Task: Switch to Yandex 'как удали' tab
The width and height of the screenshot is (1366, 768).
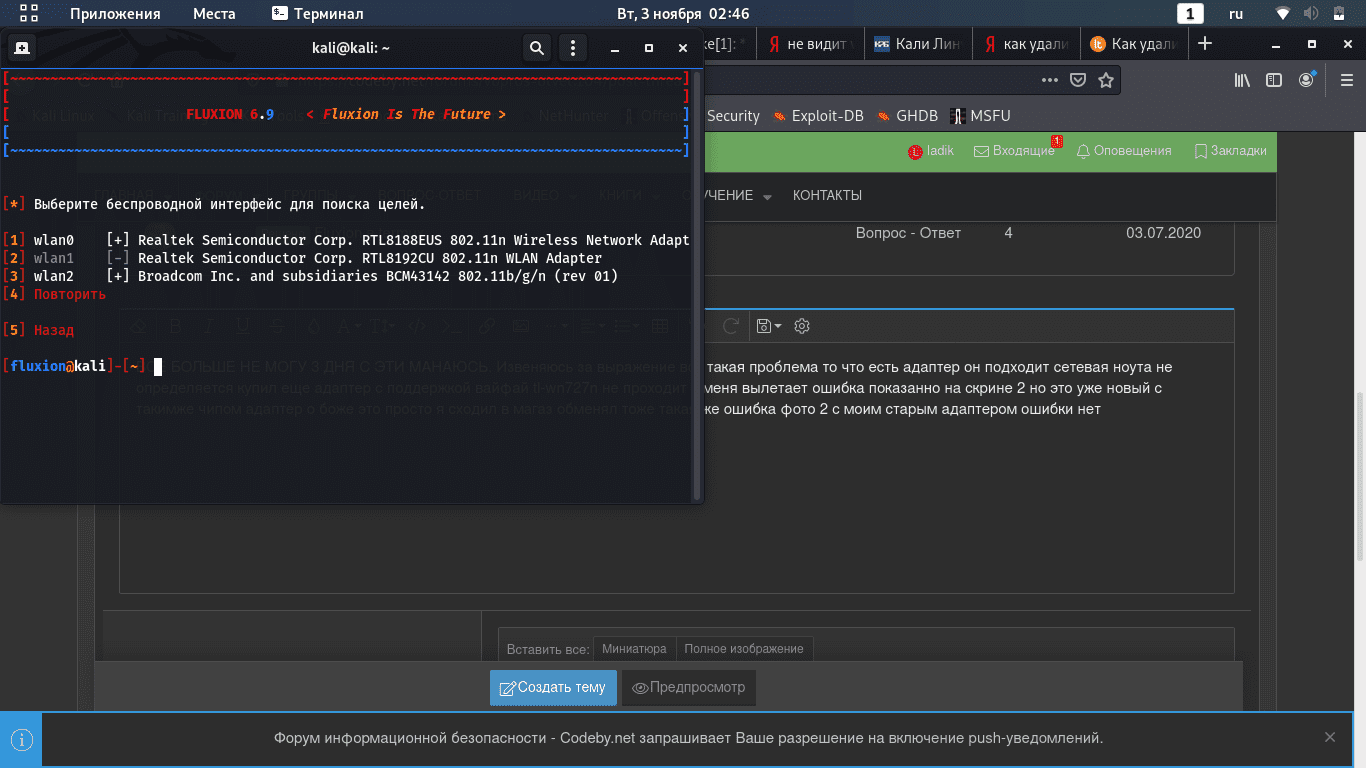Action: (x=1026, y=44)
